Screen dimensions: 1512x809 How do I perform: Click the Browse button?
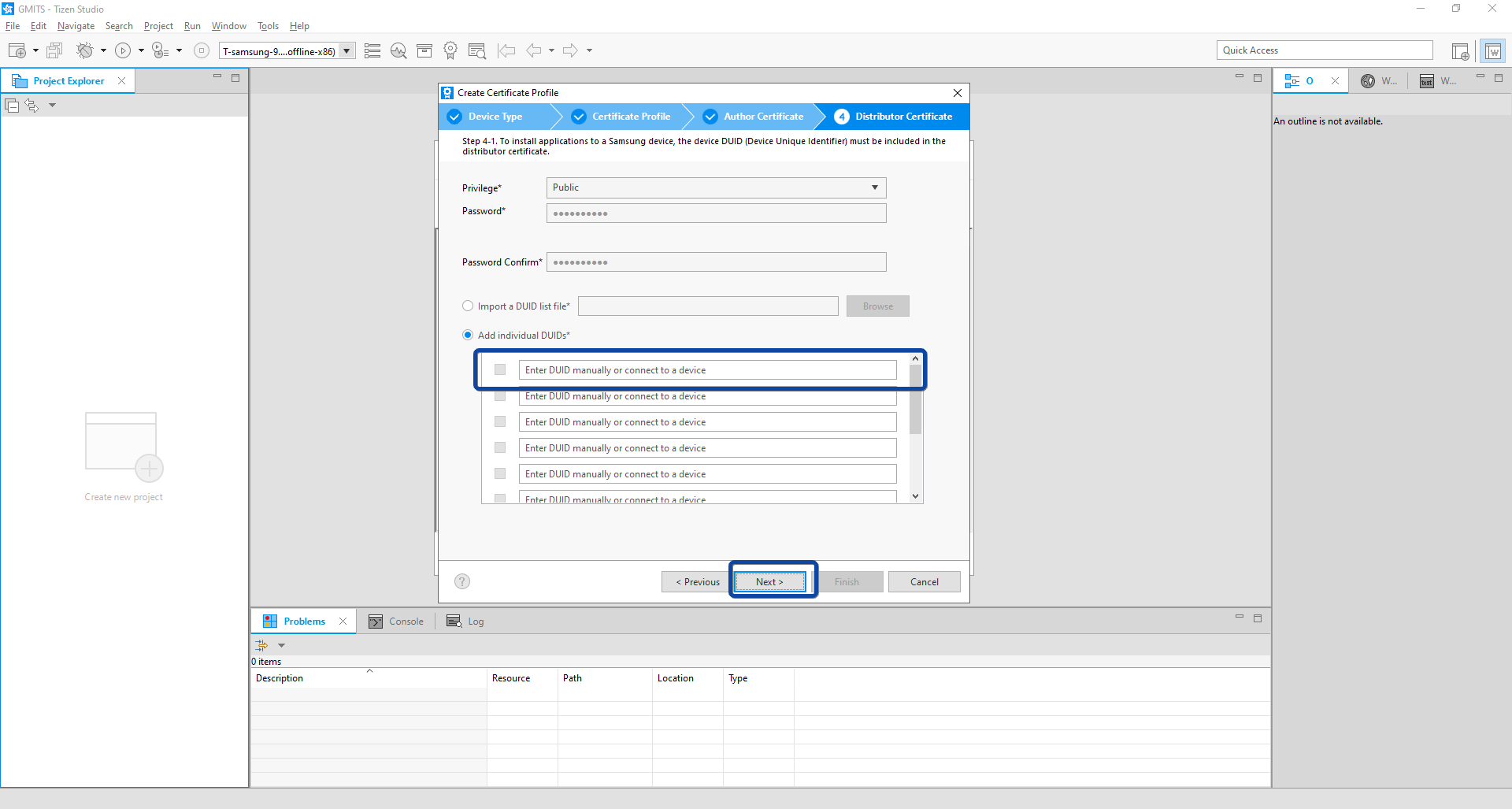tap(878, 306)
